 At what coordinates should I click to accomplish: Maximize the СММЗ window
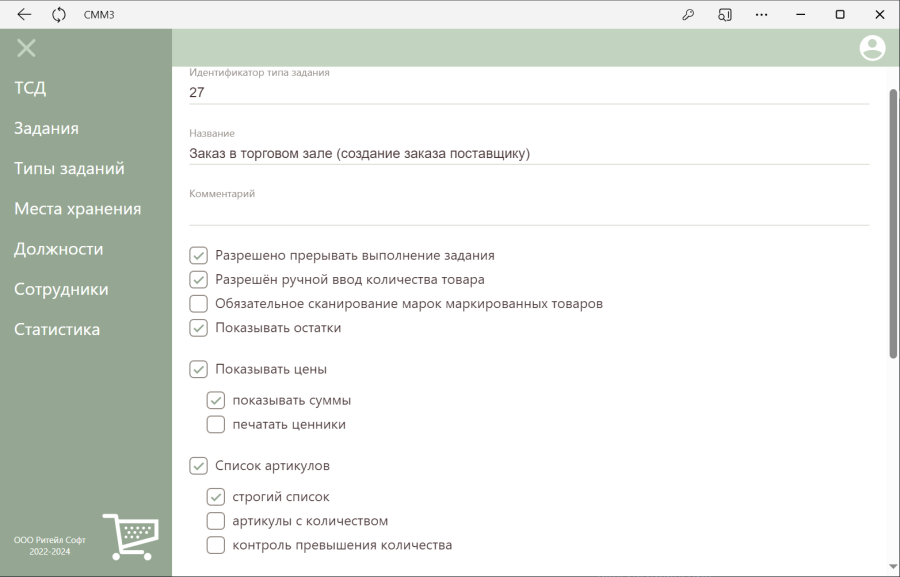tap(840, 14)
